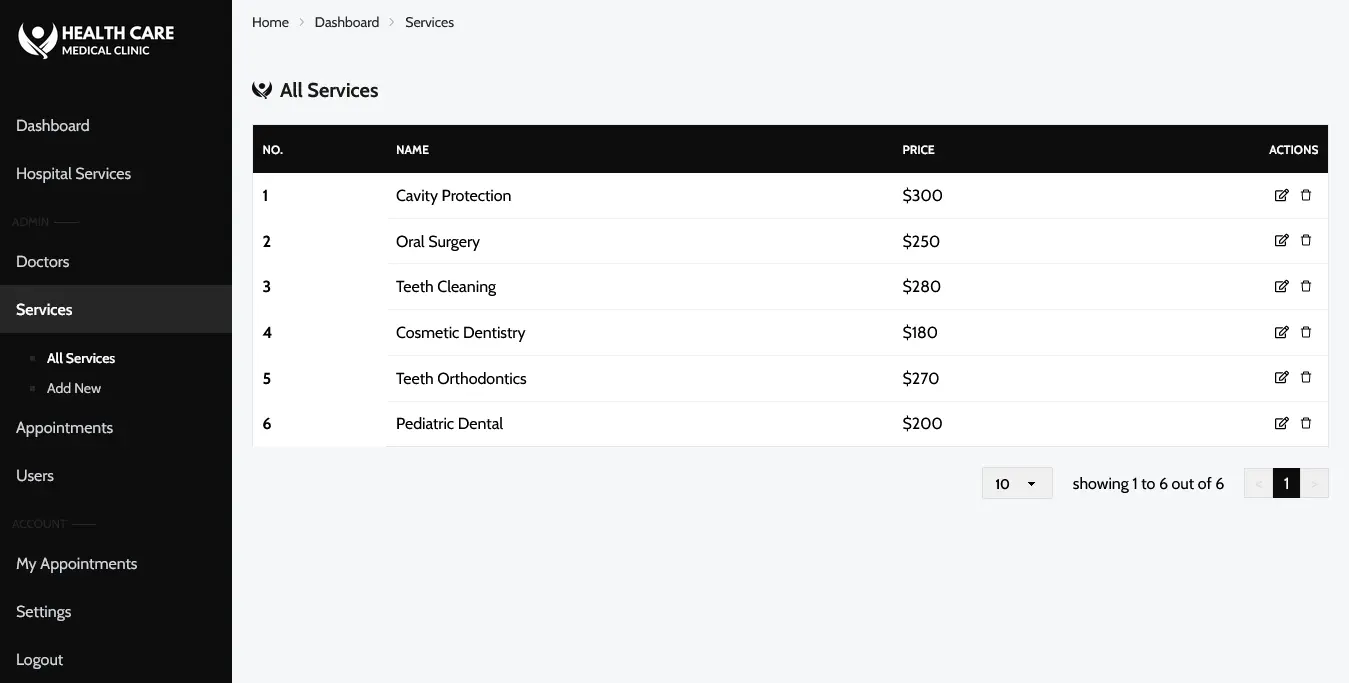1349x683 pixels.
Task: Collapse the Services sidebar section
Action: 116,309
